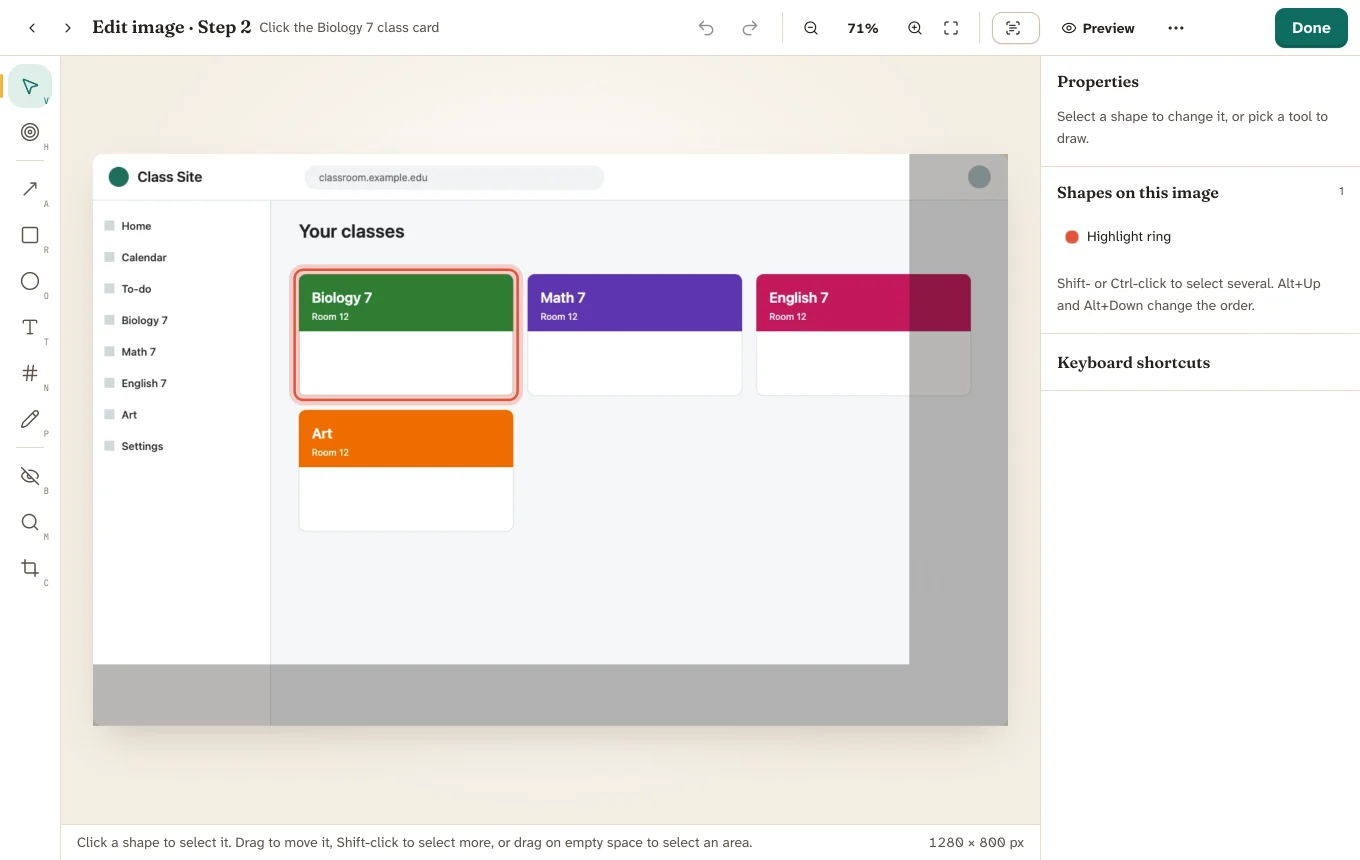The width and height of the screenshot is (1360, 860).
Task: Click the Math 7 card in the image
Action: 635,335
